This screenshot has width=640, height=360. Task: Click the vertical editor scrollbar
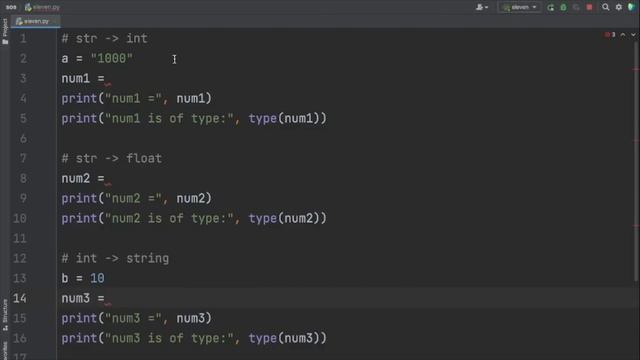tap(636, 161)
